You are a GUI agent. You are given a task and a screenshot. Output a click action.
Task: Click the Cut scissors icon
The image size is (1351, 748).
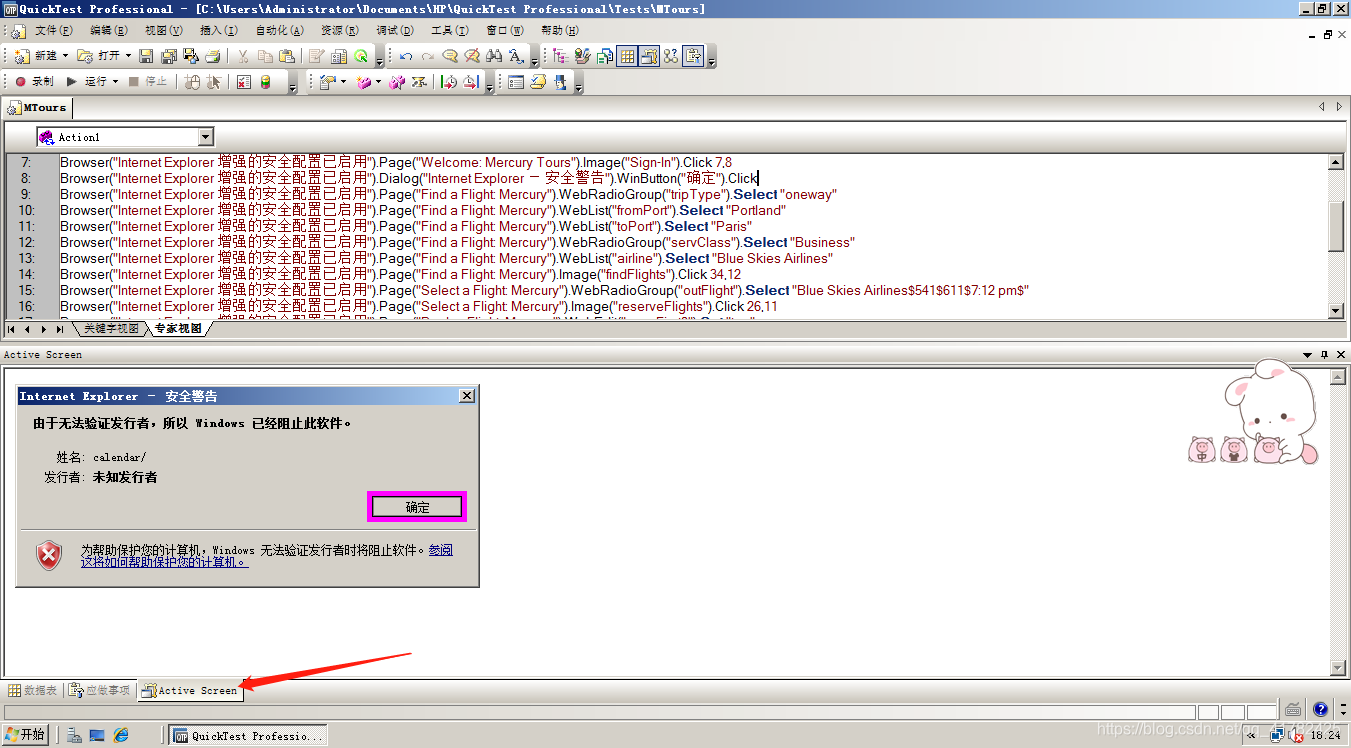[x=243, y=56]
